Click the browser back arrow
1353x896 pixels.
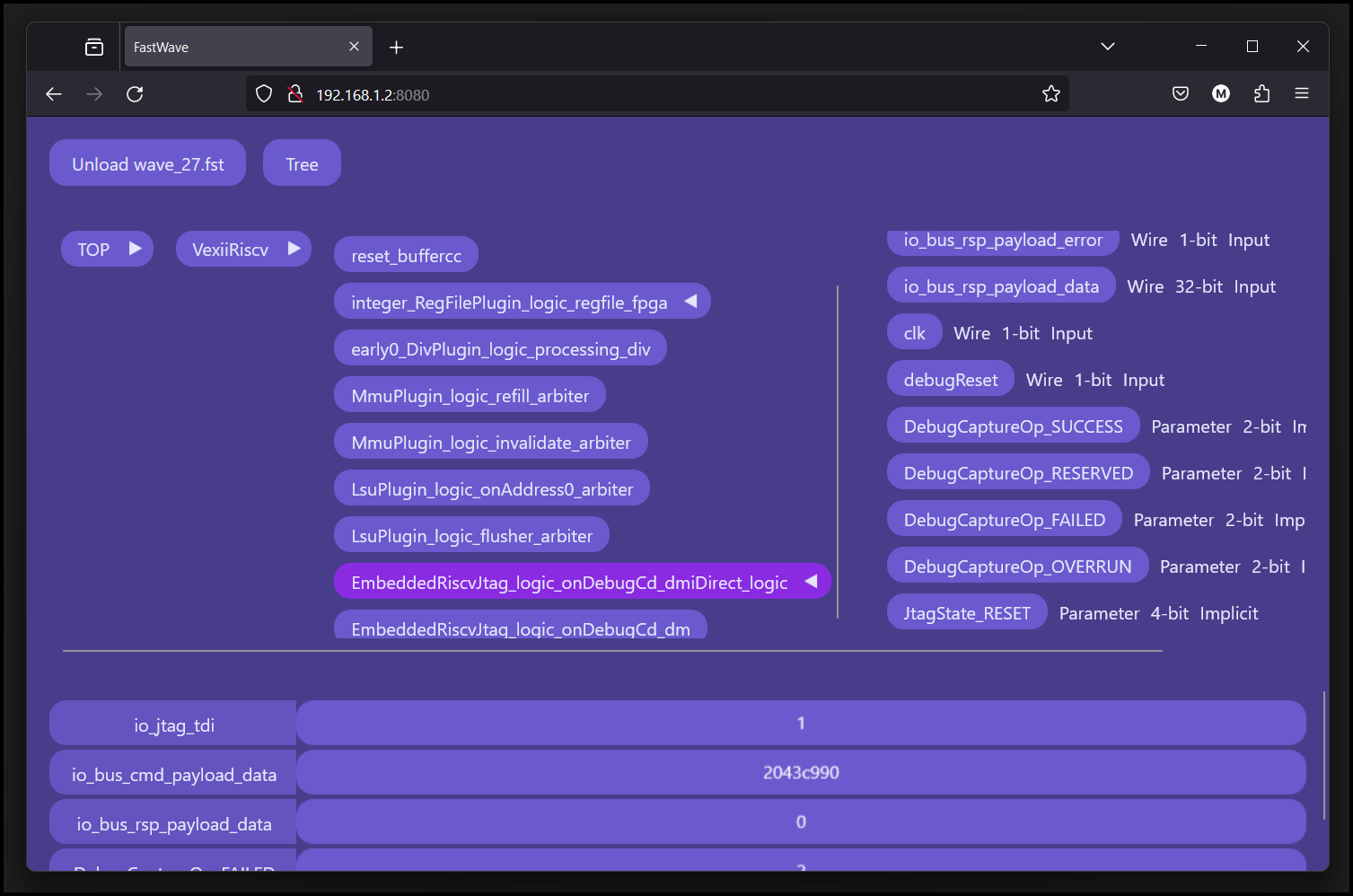pyautogui.click(x=54, y=94)
